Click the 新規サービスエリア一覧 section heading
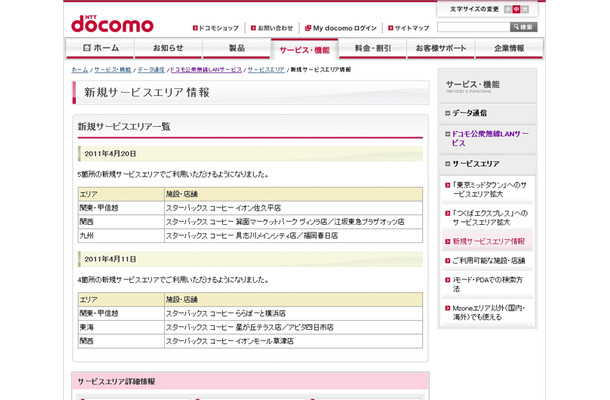Screen dimensions: 610x400 pos(124,126)
